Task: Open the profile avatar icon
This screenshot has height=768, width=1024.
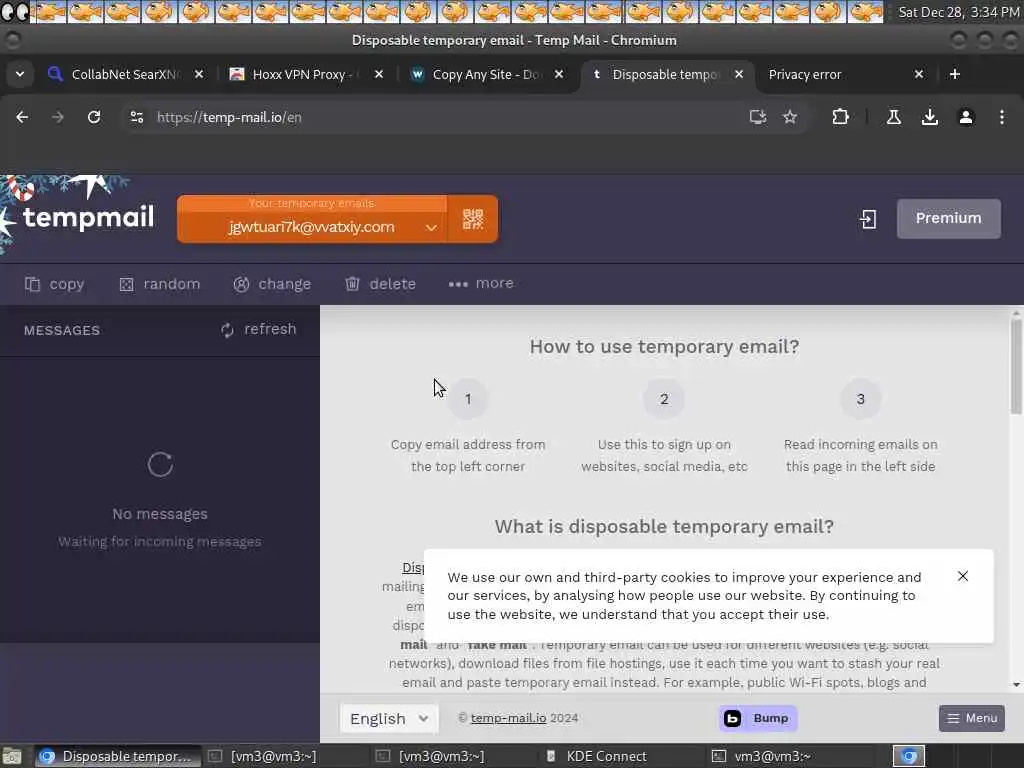Action: point(966,117)
